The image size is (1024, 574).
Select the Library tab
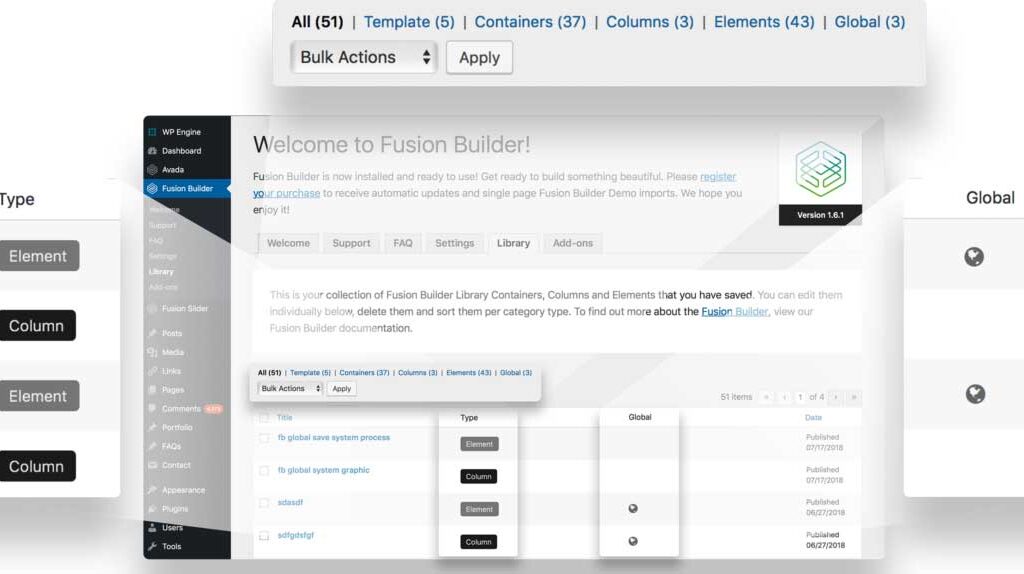pyautogui.click(x=513, y=243)
